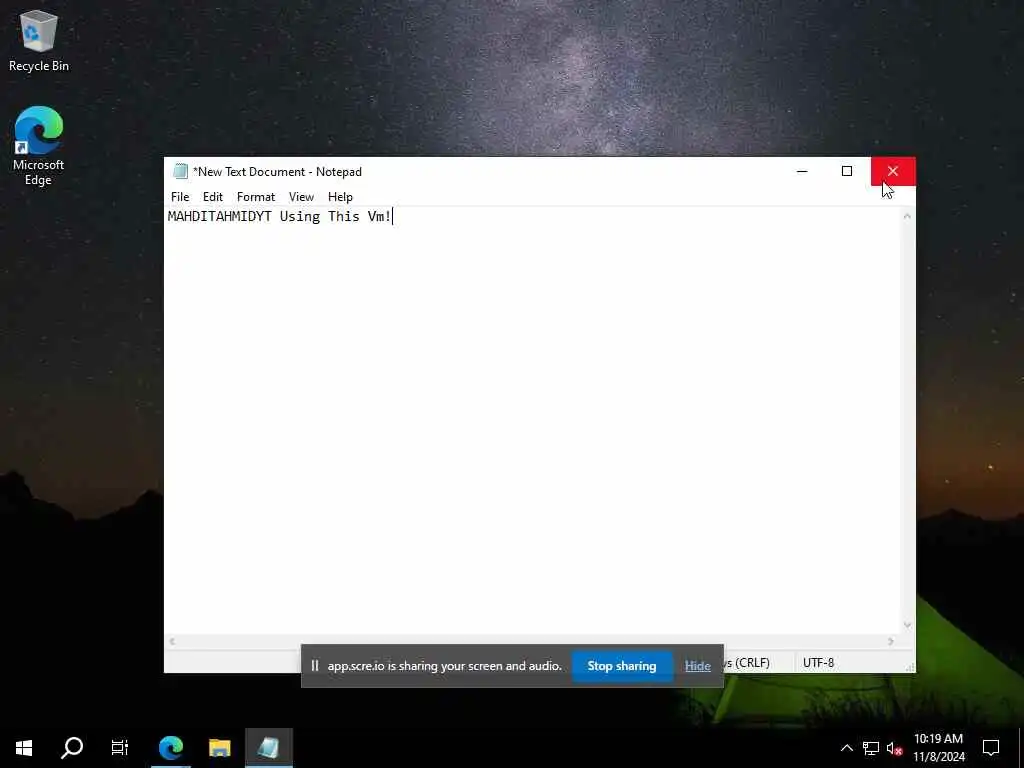Click the vertical scrollbar down arrow
The width and height of the screenshot is (1024, 768).
(x=907, y=626)
